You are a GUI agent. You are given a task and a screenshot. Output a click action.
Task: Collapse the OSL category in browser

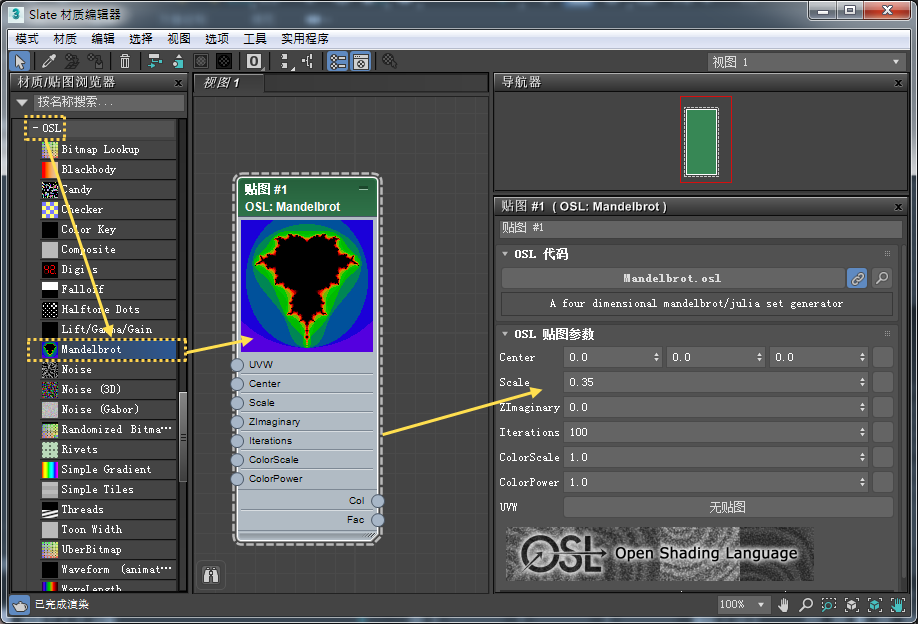(x=35, y=128)
